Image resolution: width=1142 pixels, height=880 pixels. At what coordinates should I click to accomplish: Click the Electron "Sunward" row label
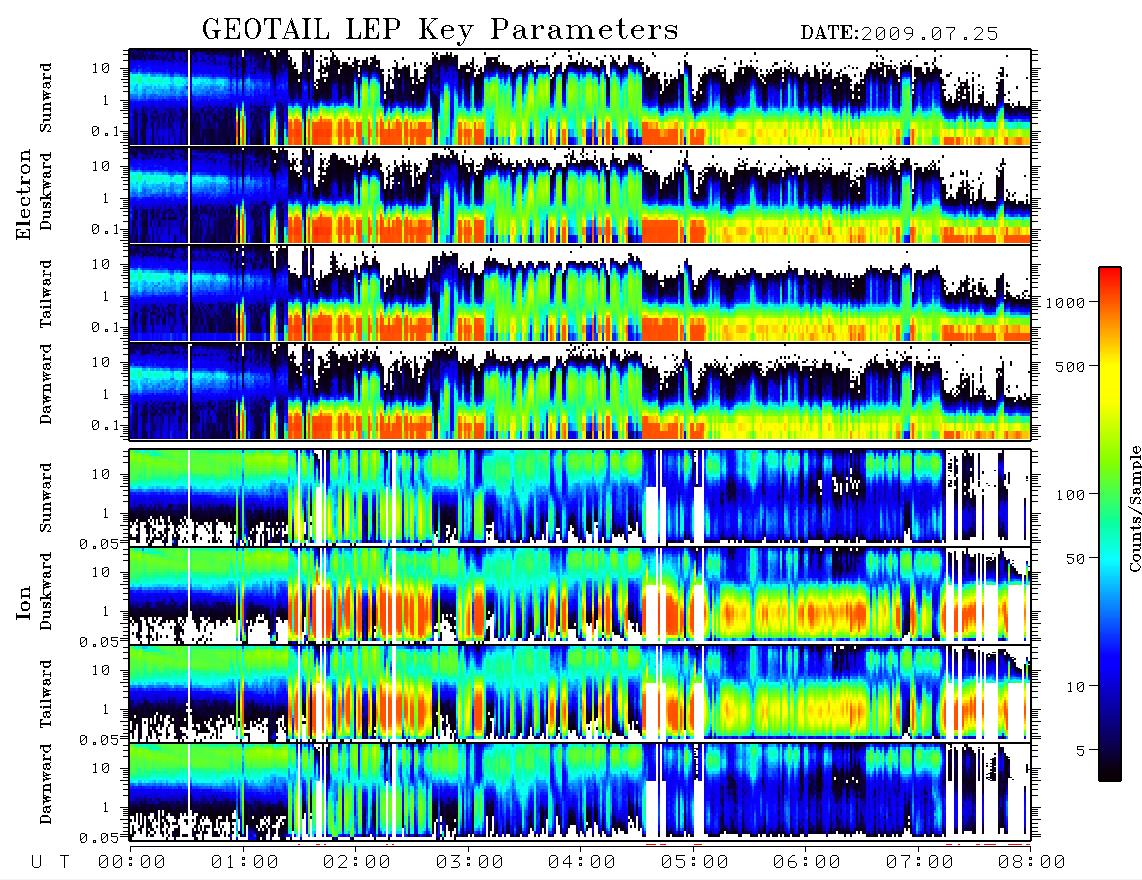click(46, 98)
